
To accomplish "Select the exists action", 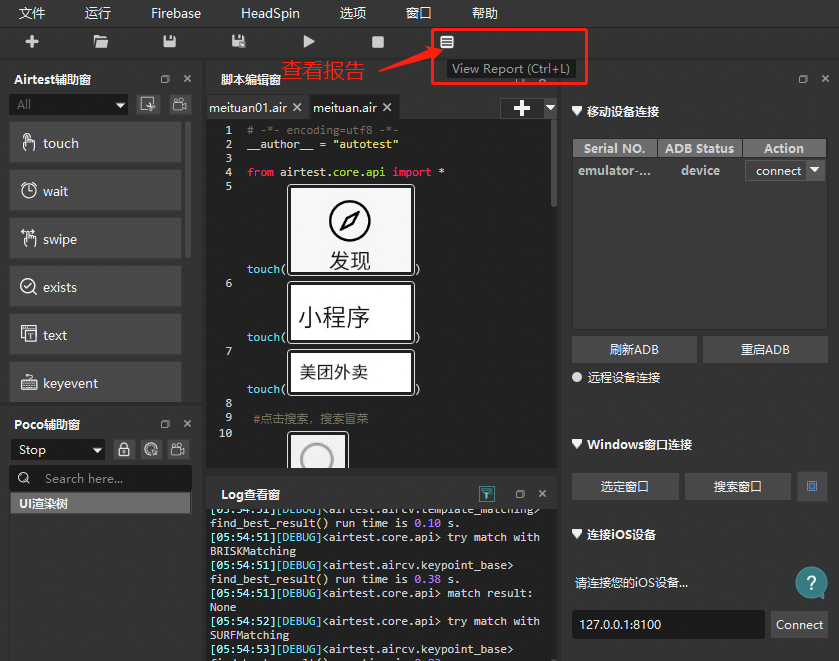I will 95,287.
